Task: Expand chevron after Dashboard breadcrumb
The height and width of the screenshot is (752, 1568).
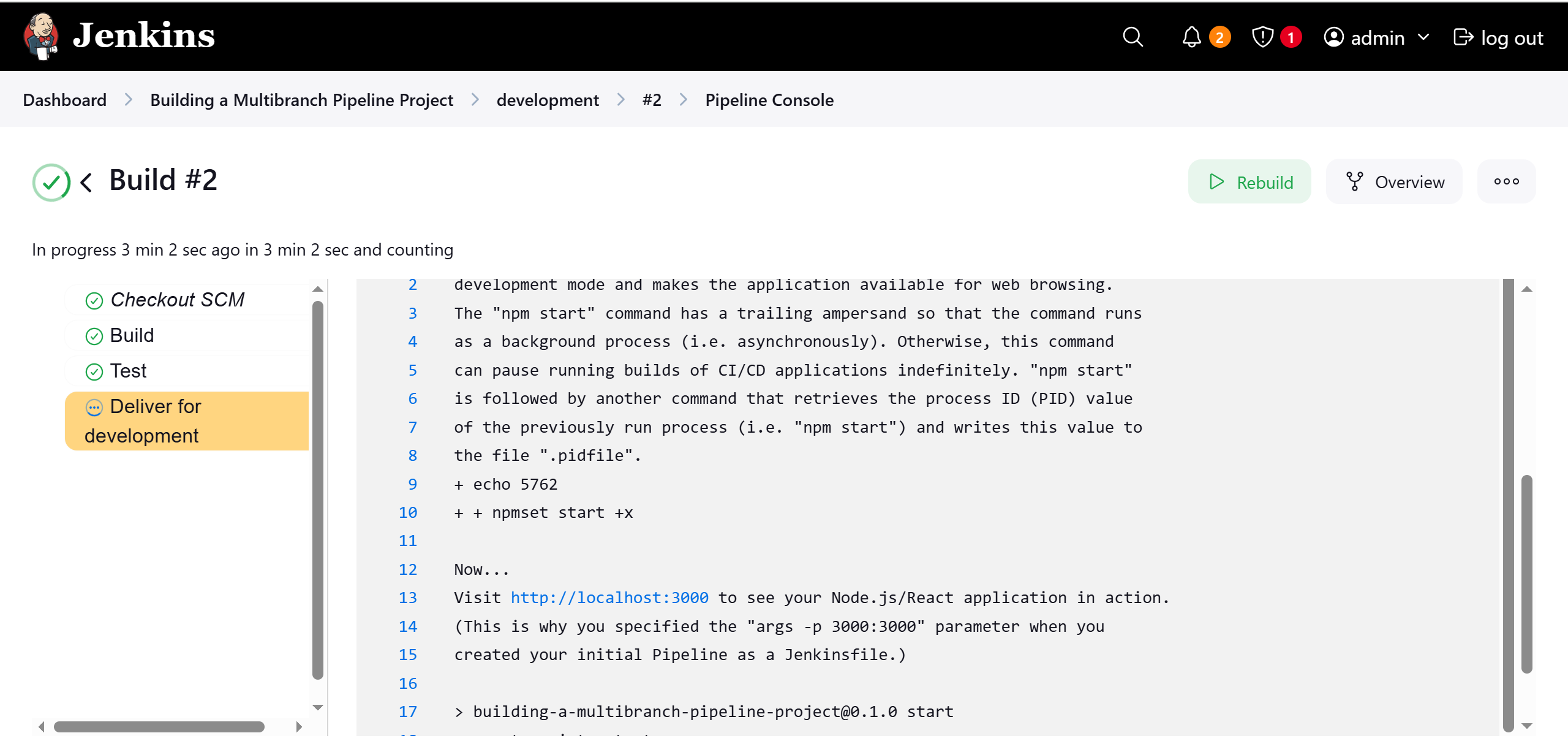Action: [x=128, y=99]
